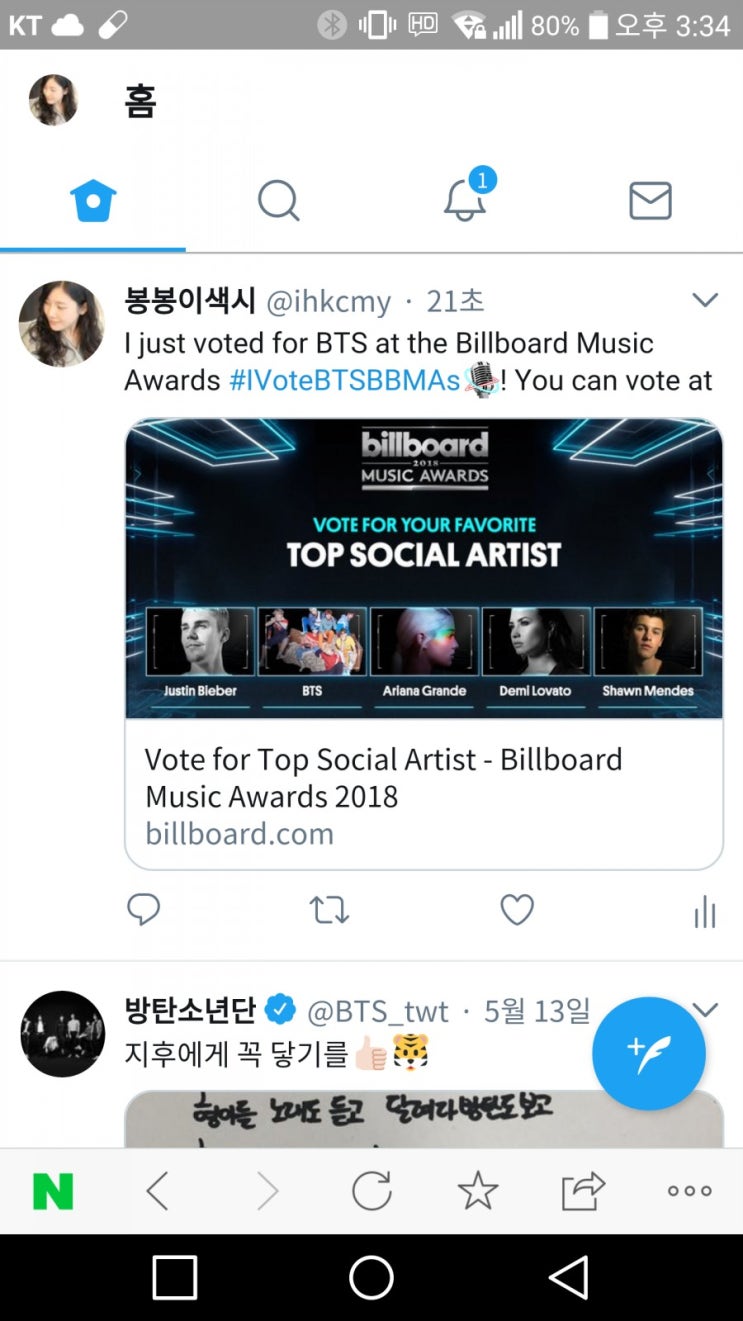Reply to the BTS vote tweet
Image resolution: width=743 pixels, height=1321 pixels.
[144, 909]
